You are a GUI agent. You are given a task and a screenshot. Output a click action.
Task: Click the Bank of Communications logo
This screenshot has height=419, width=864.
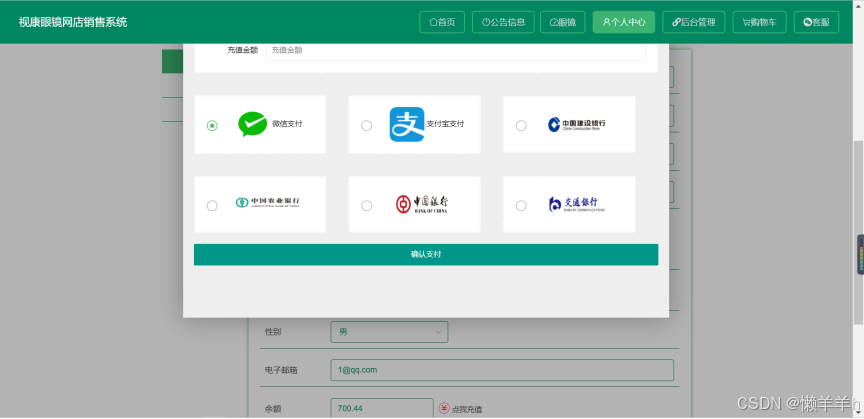click(x=576, y=204)
